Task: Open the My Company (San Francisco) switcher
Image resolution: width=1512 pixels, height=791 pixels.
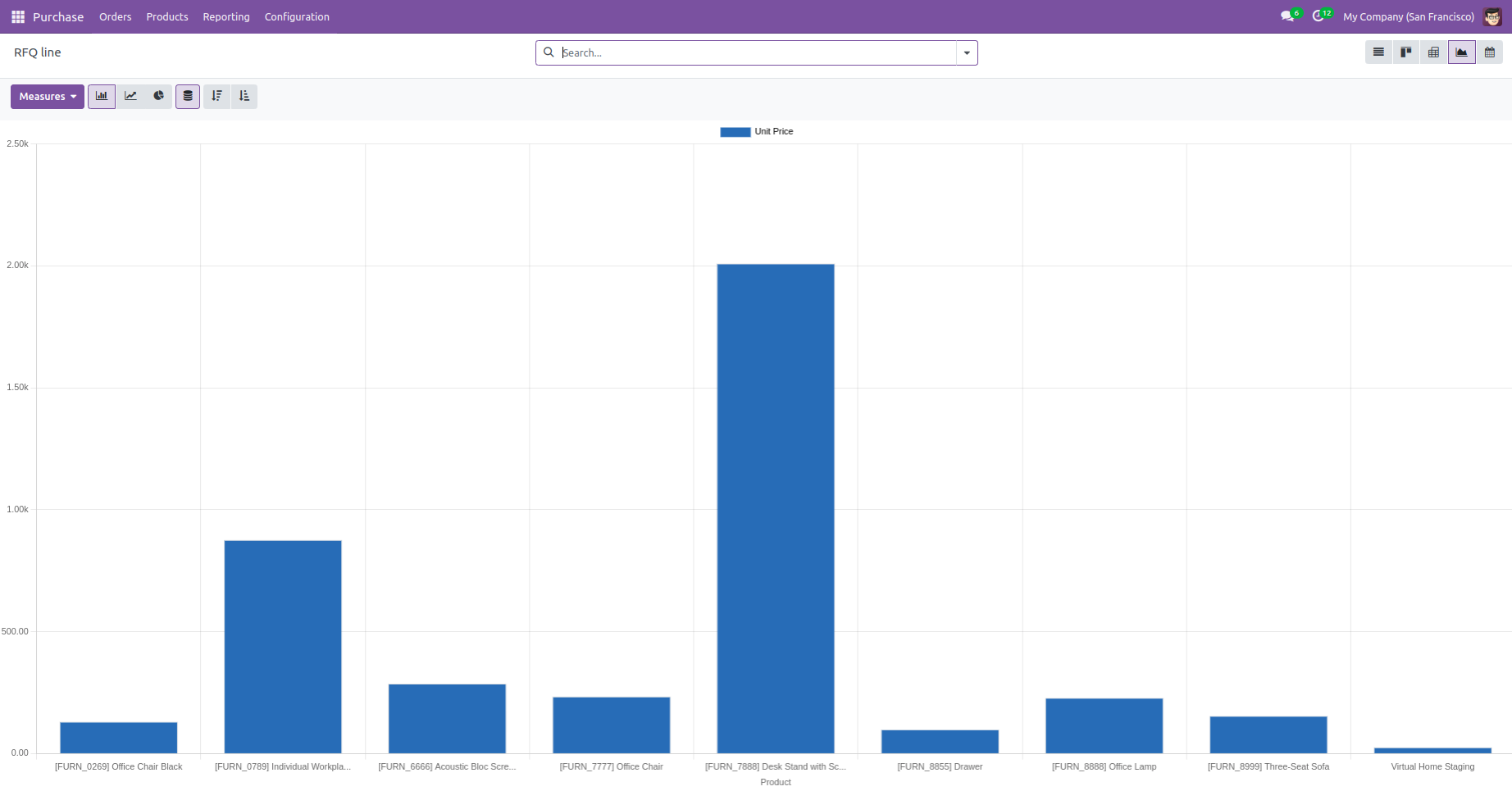Action: coord(1408,17)
